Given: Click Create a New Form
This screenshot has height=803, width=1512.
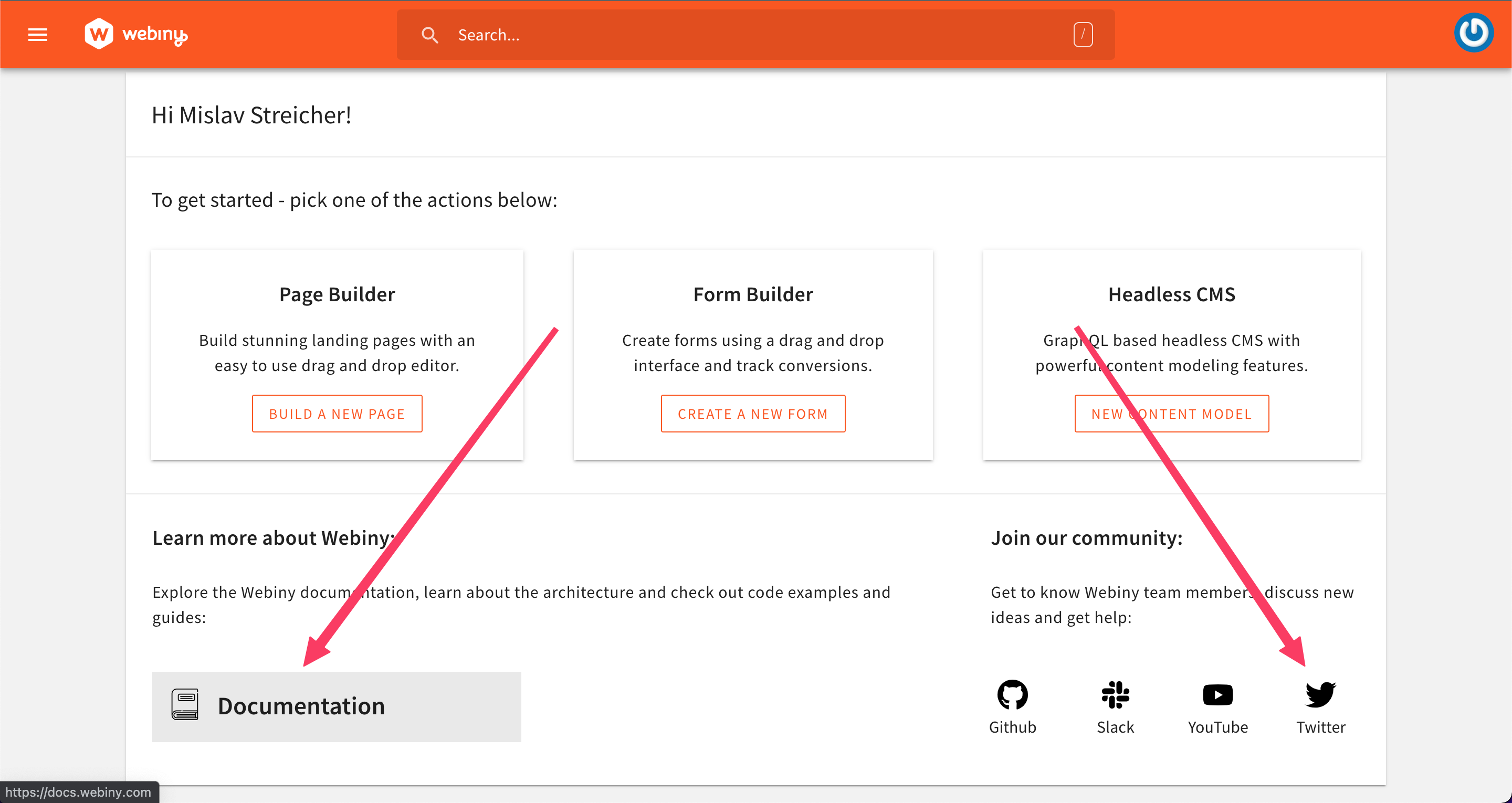Looking at the screenshot, I should point(752,413).
